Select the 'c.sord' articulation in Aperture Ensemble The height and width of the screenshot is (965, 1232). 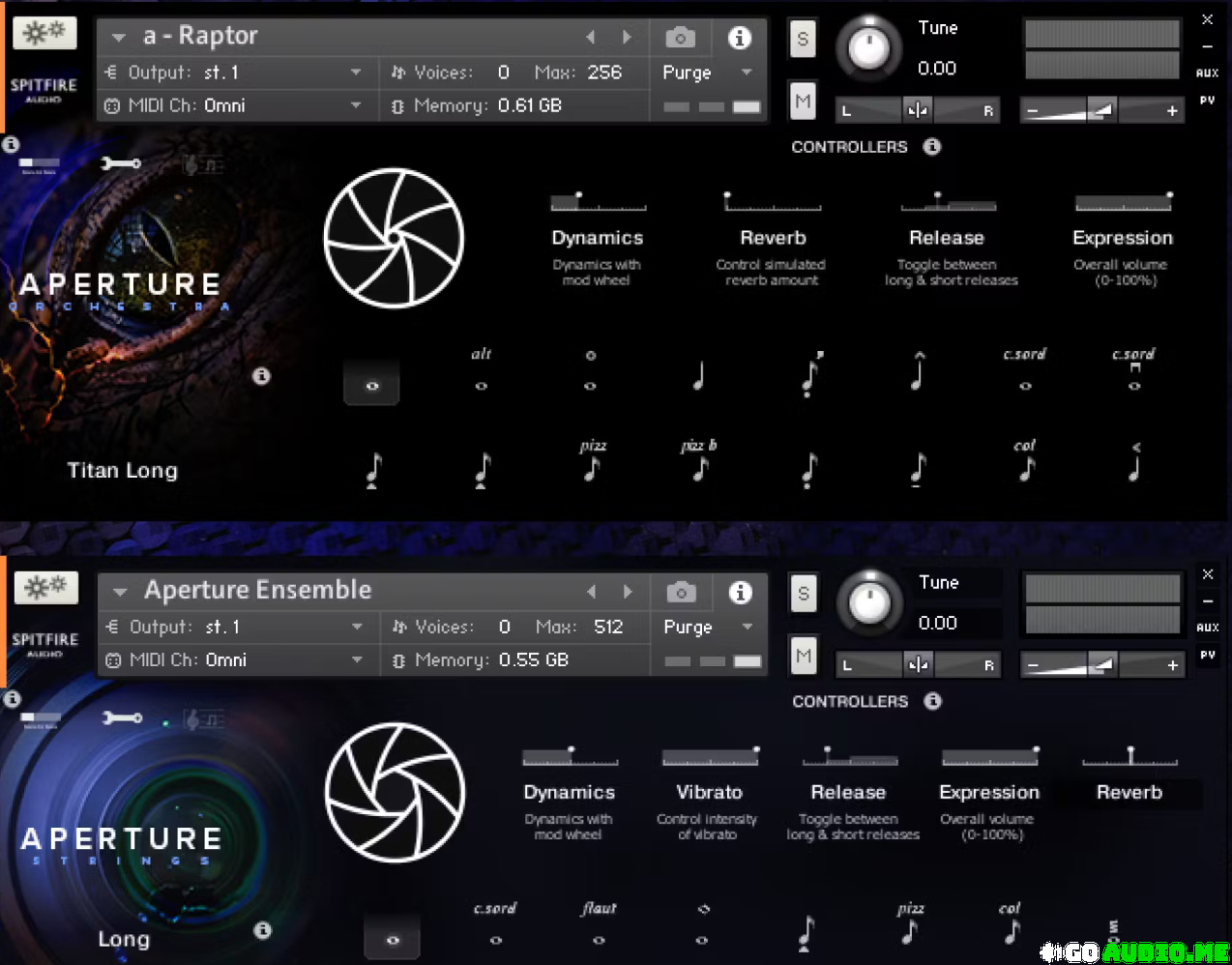point(495,924)
